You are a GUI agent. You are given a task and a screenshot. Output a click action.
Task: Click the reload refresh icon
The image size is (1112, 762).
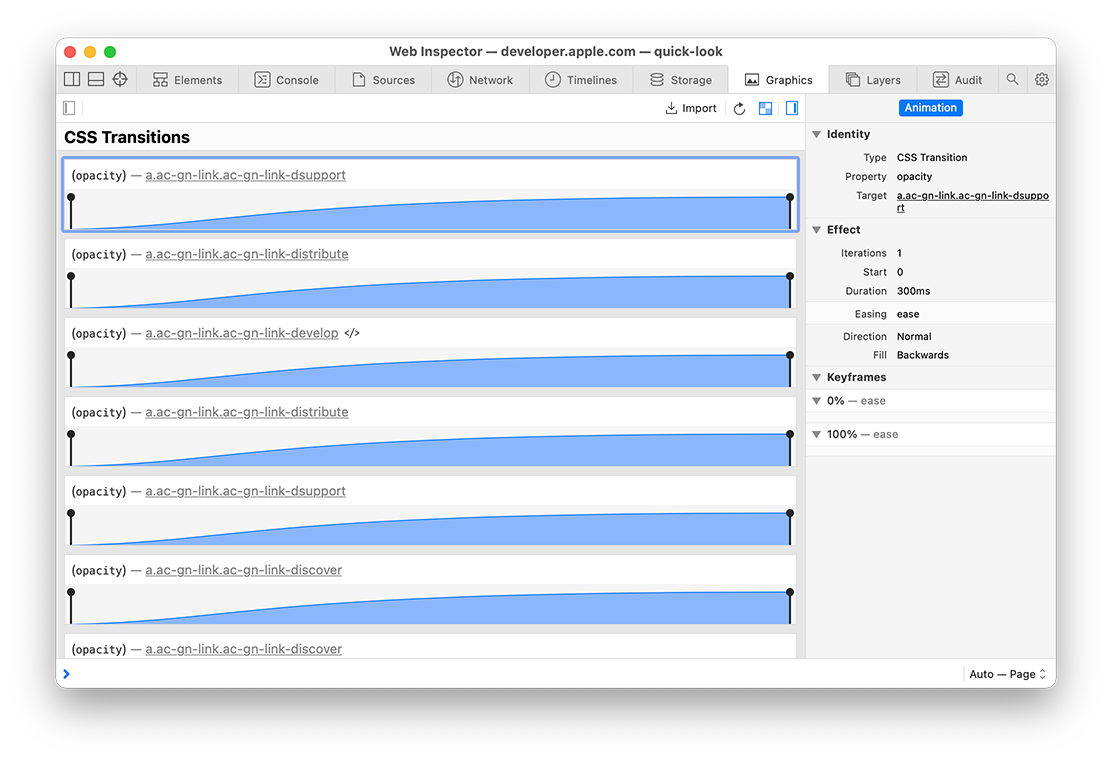[x=739, y=108]
